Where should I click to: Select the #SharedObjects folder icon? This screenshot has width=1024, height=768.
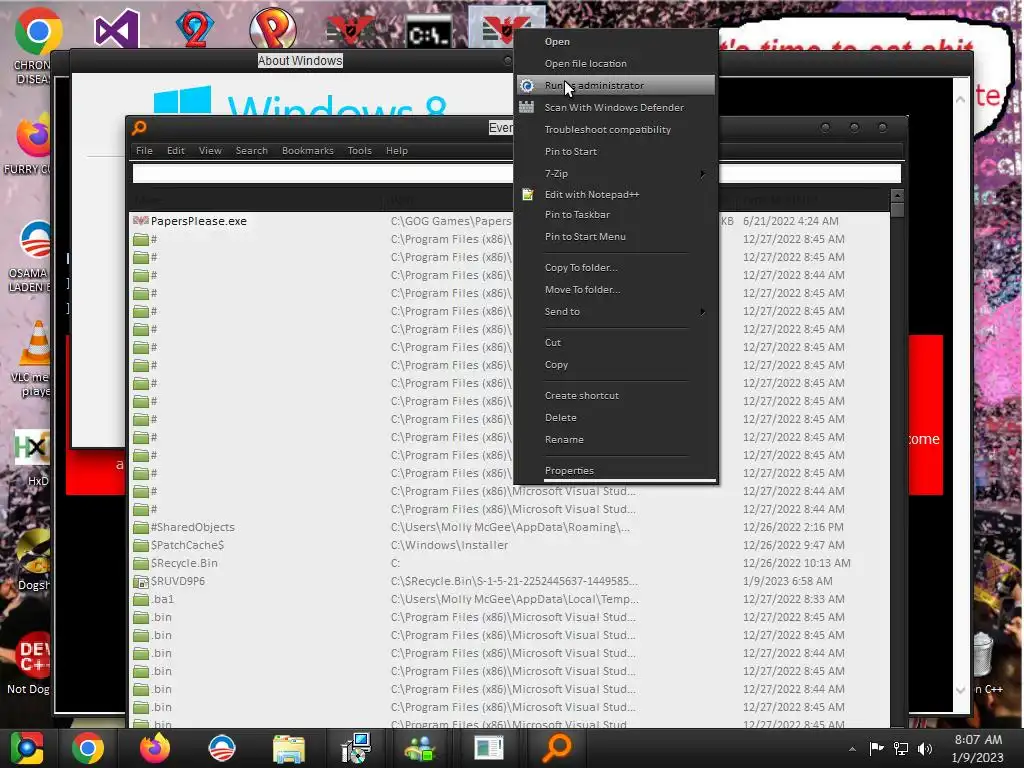[140, 527]
